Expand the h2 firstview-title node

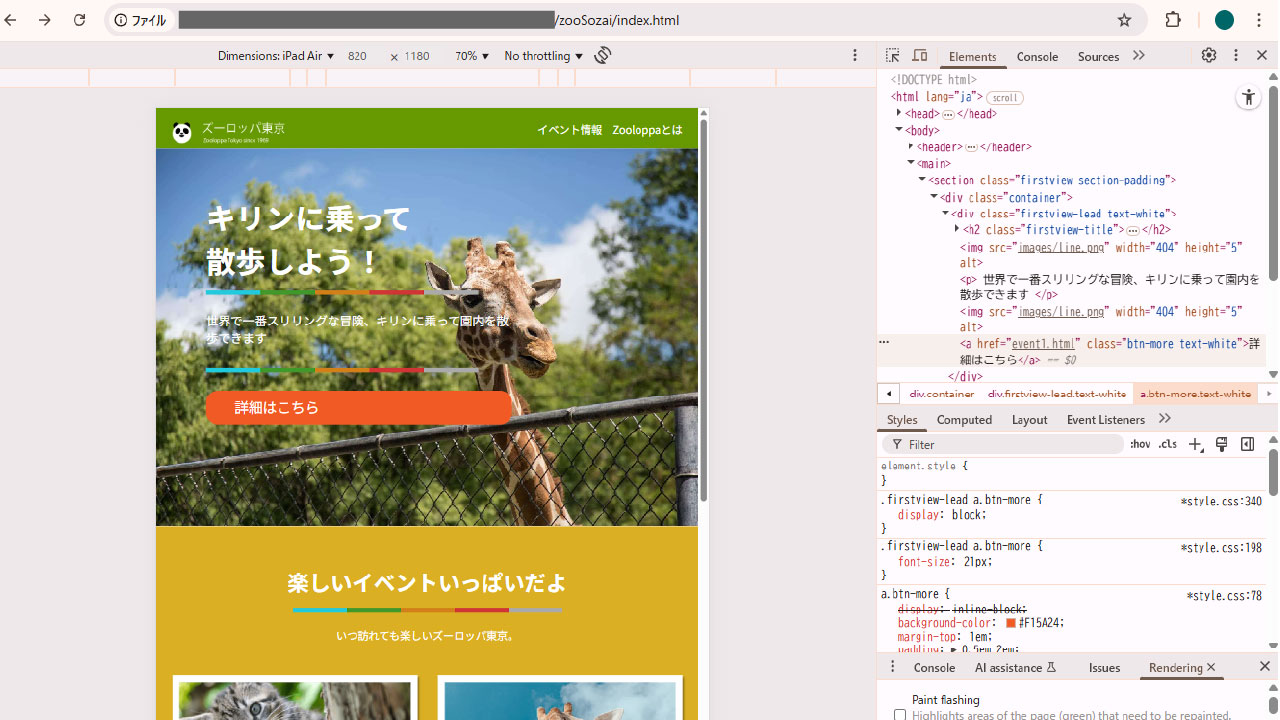click(956, 229)
